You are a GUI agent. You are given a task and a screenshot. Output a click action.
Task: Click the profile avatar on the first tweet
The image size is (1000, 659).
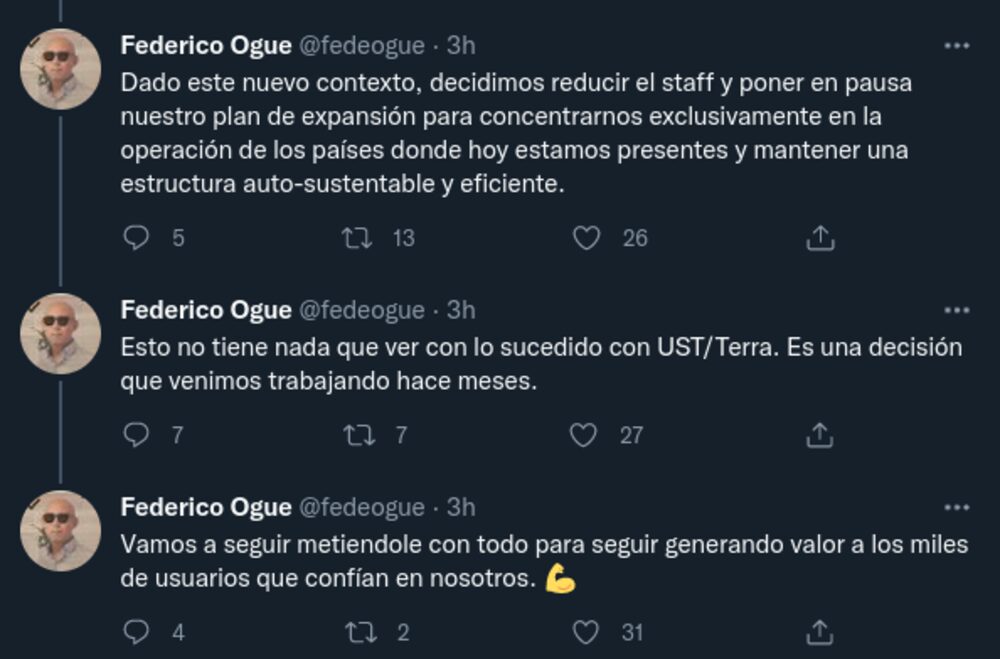(60, 70)
